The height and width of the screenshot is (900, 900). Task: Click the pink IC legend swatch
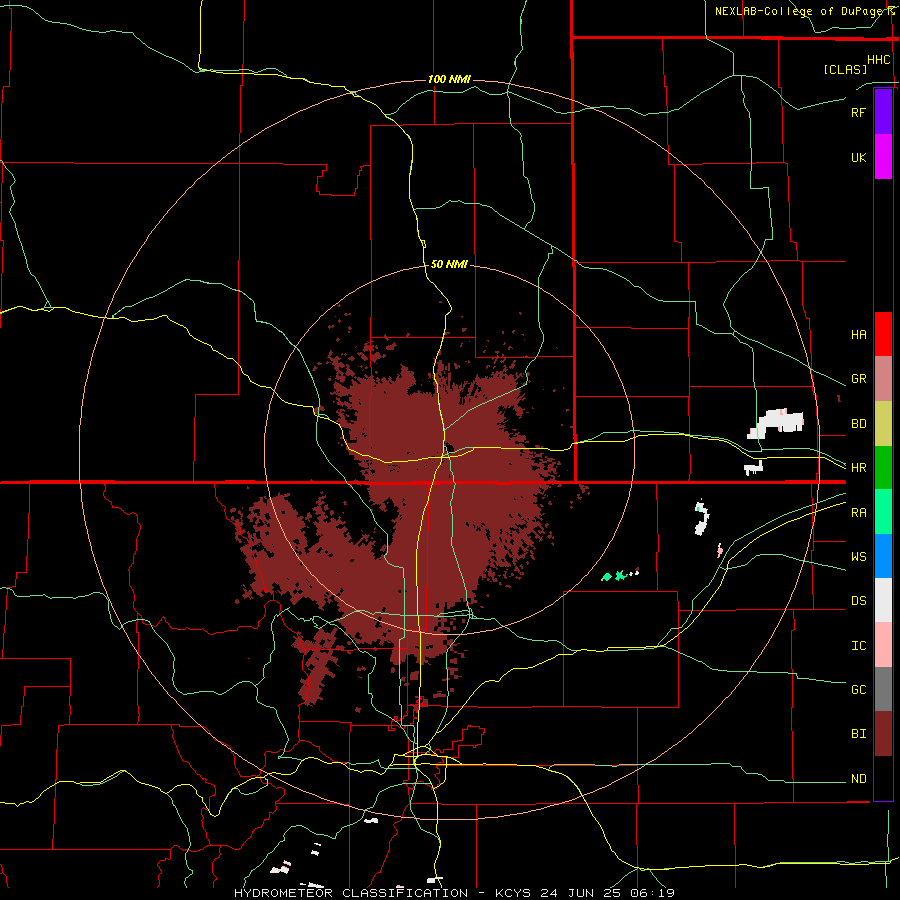(883, 645)
